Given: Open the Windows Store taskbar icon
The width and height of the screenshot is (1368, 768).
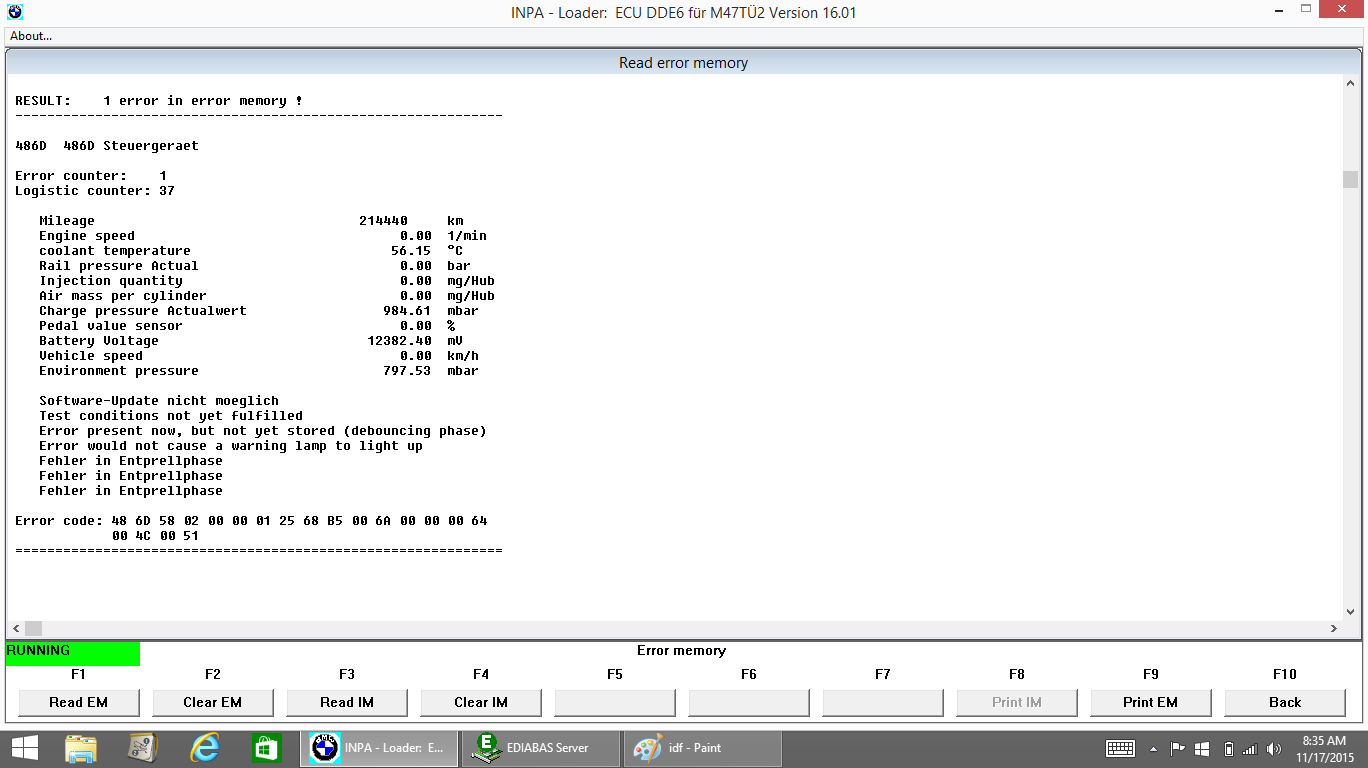Looking at the screenshot, I should point(267,748).
